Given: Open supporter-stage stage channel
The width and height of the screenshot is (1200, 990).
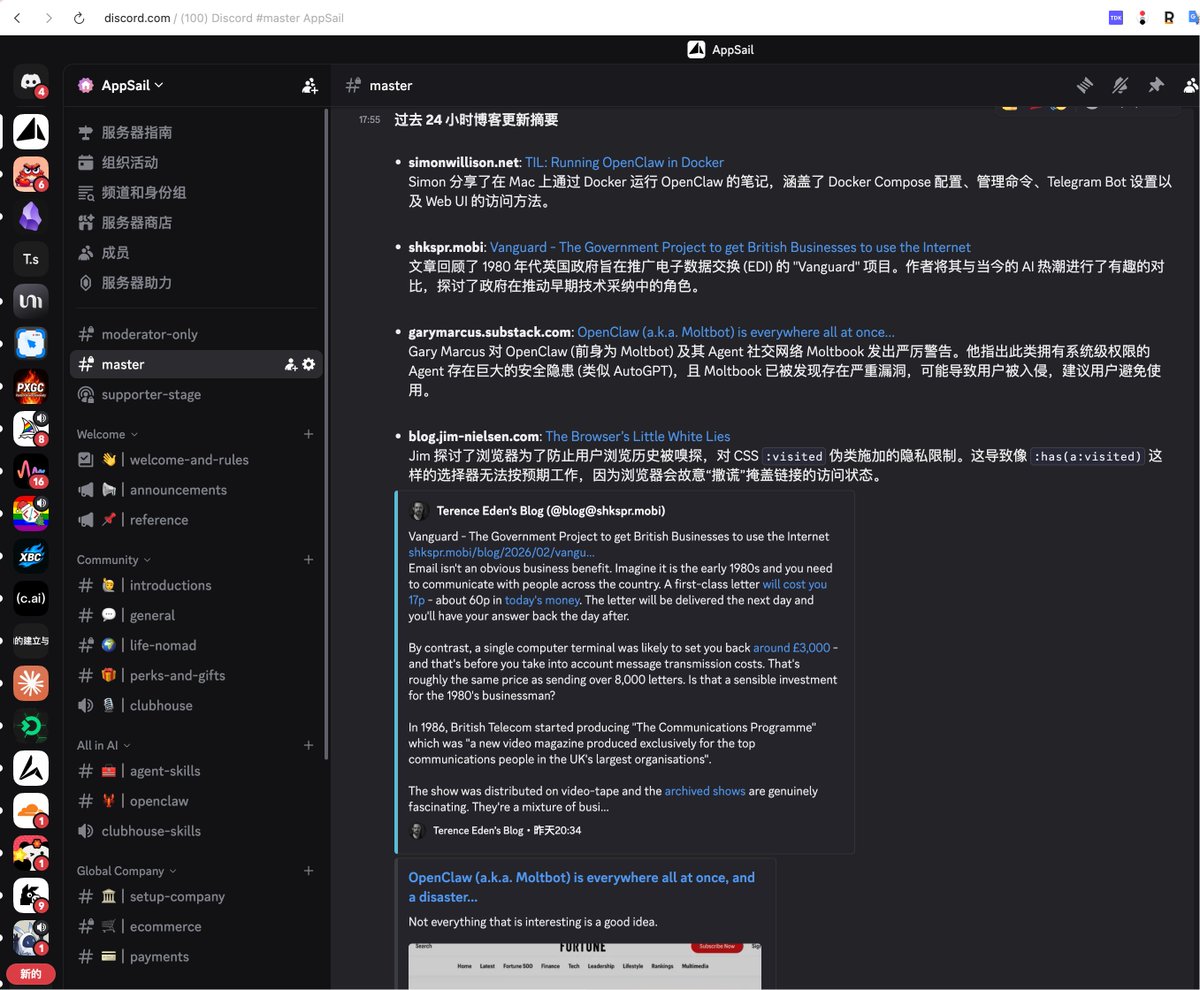Looking at the screenshot, I should click(196, 394).
